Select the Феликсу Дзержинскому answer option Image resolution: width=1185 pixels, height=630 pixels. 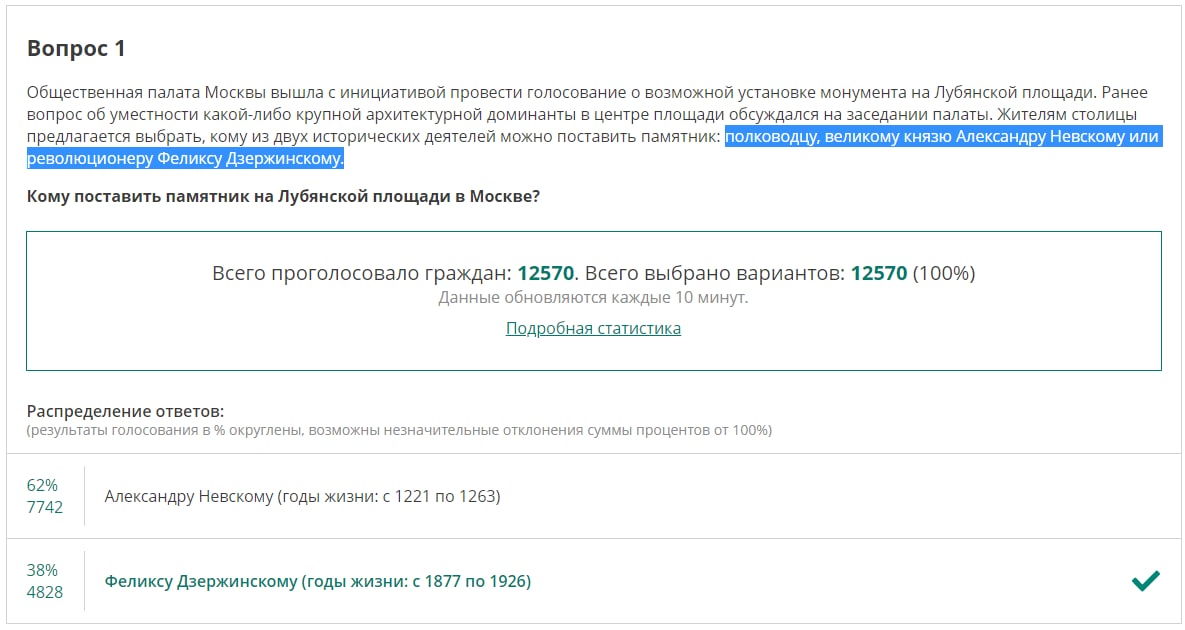point(318,581)
